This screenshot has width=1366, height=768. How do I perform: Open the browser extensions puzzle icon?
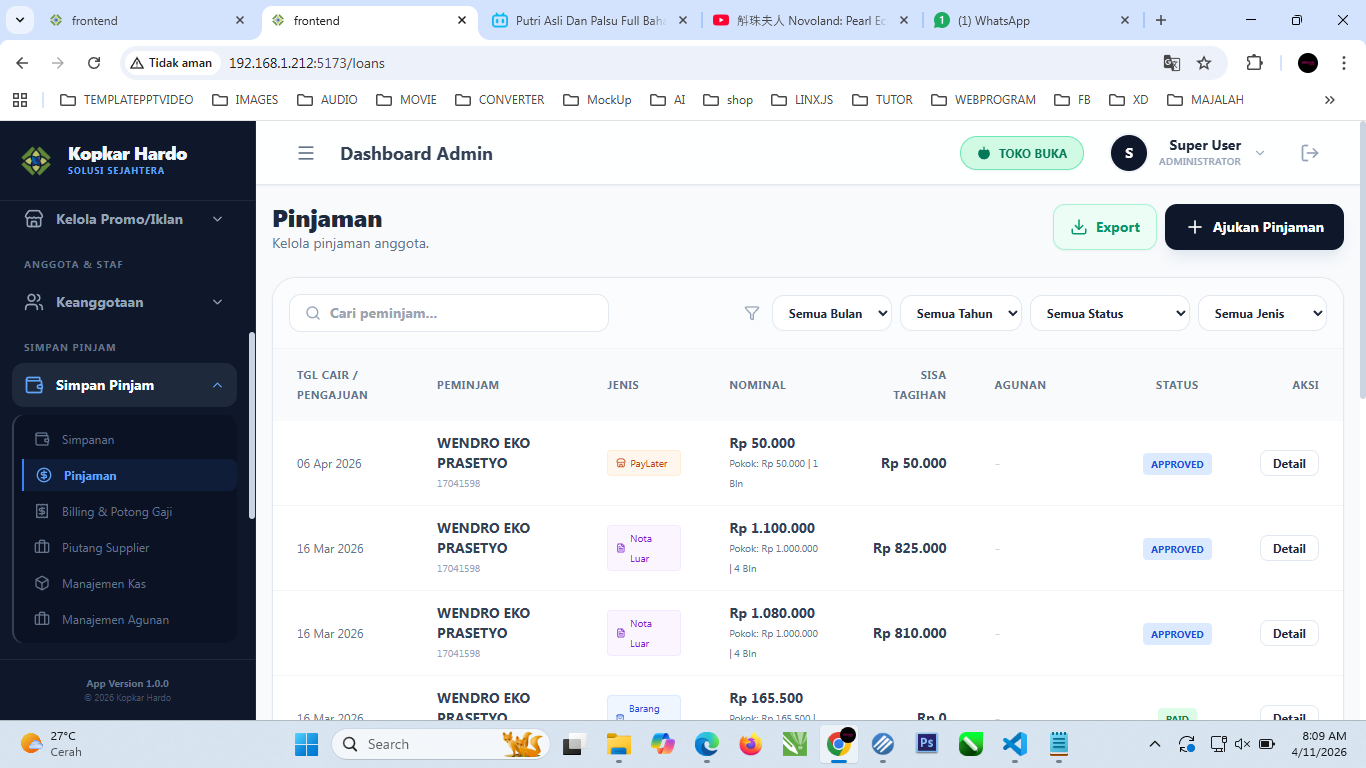1254,63
